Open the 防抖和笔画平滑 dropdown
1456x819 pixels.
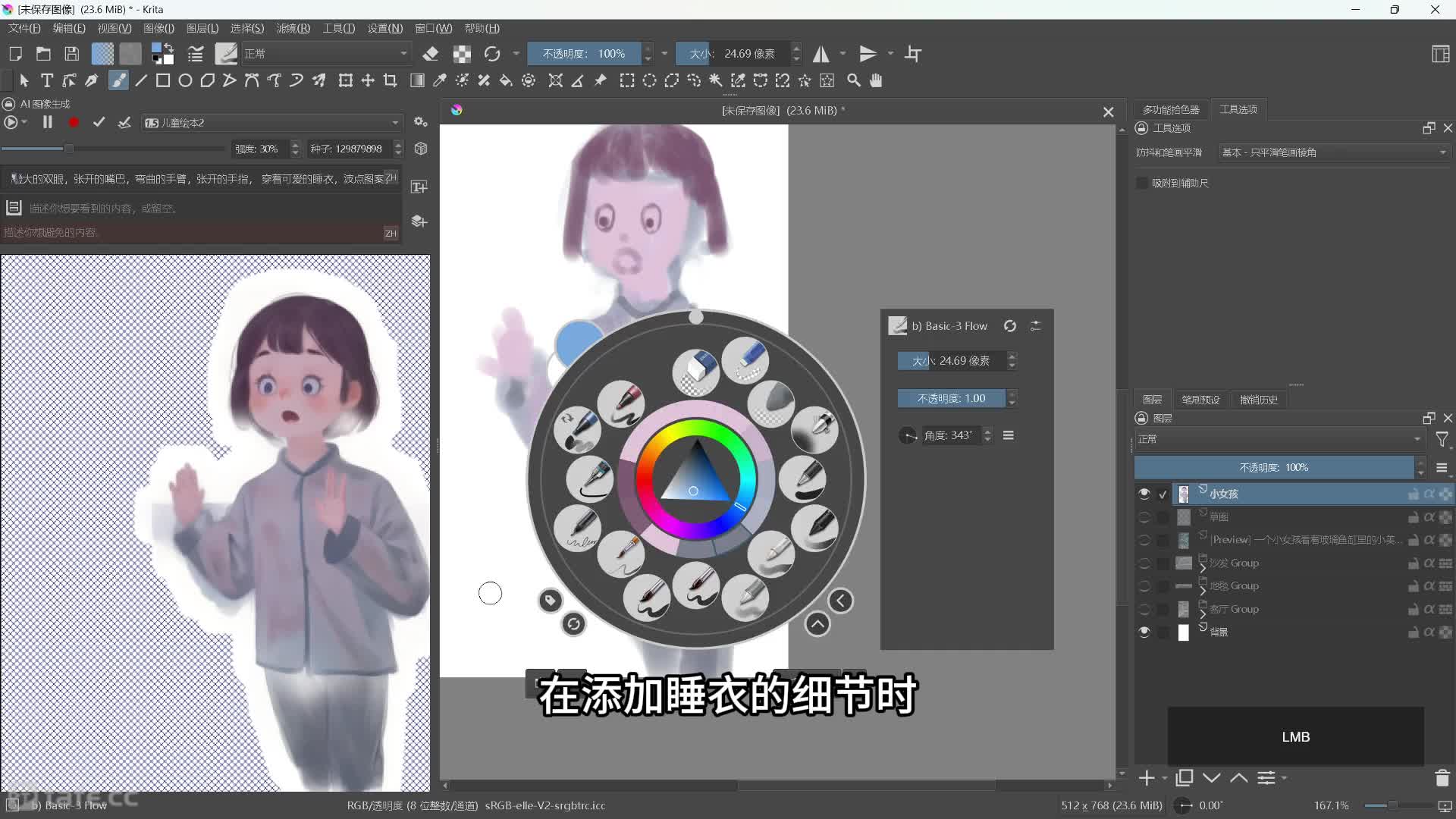[x=1334, y=152]
